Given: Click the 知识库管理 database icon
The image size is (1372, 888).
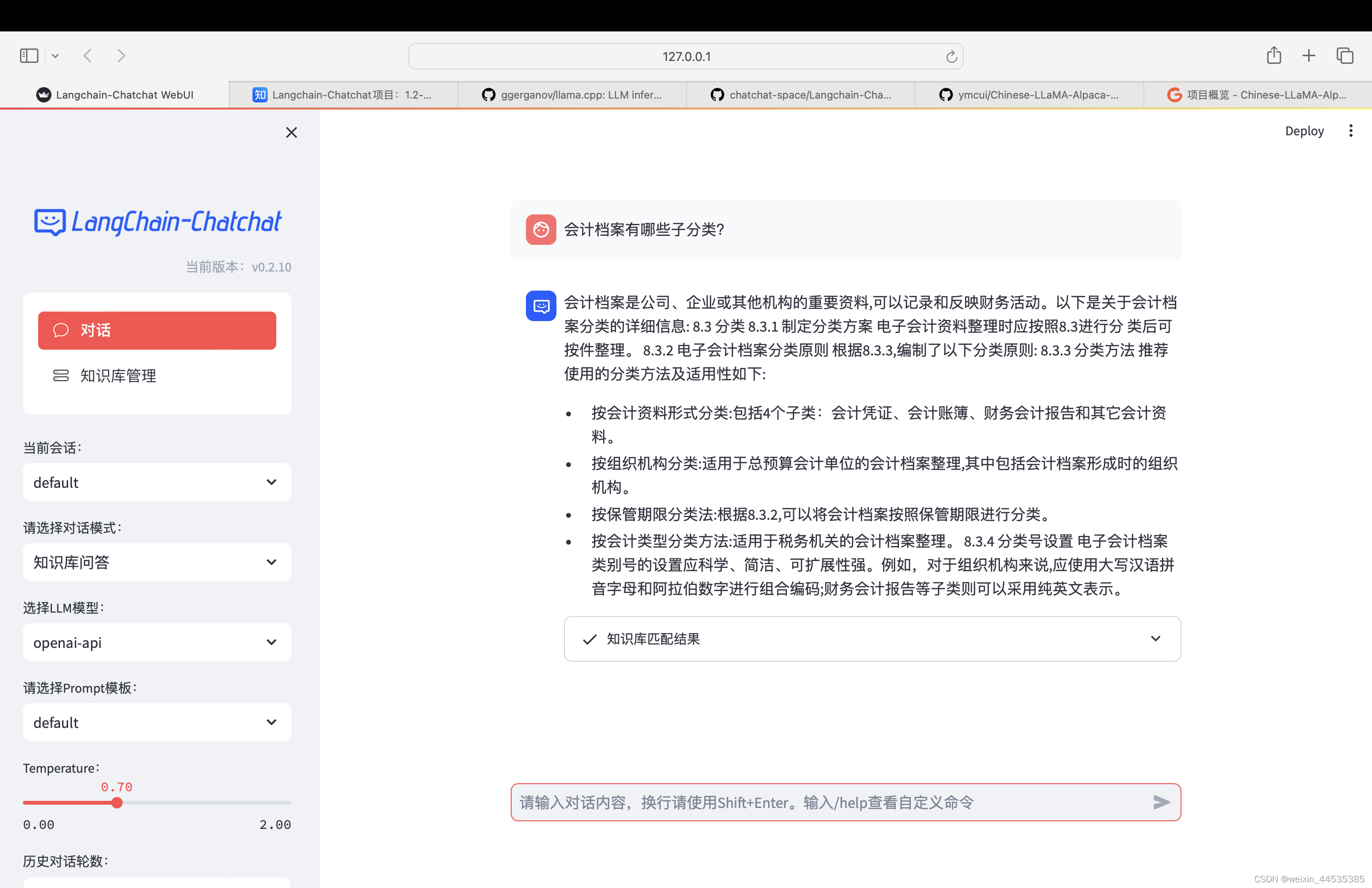Looking at the screenshot, I should click(x=61, y=376).
